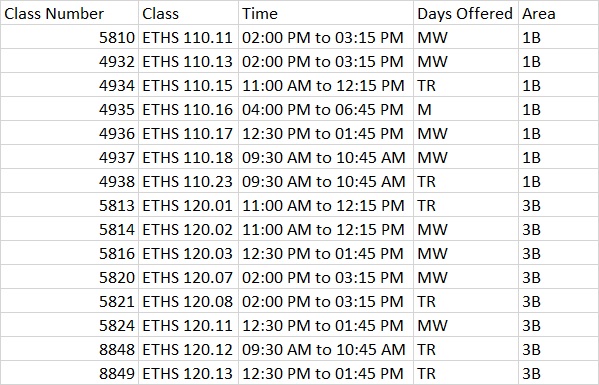
Task: Select the ETHS 120.08 class cell
Action: click(x=188, y=301)
